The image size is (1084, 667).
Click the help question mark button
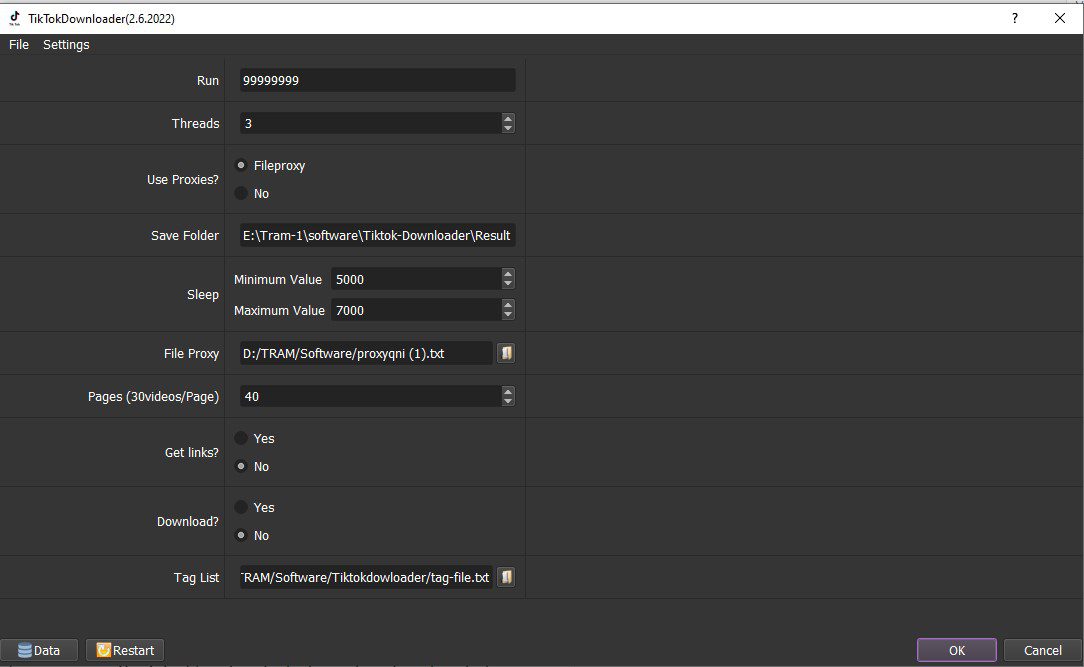tap(1014, 18)
